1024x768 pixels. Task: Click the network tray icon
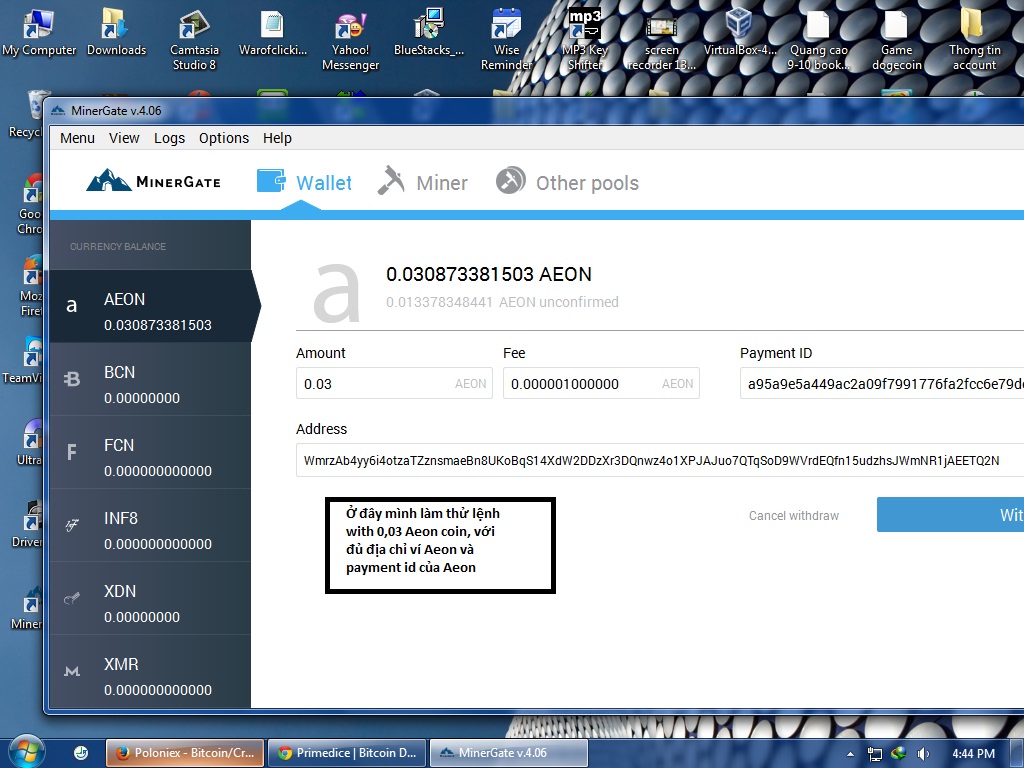874,754
